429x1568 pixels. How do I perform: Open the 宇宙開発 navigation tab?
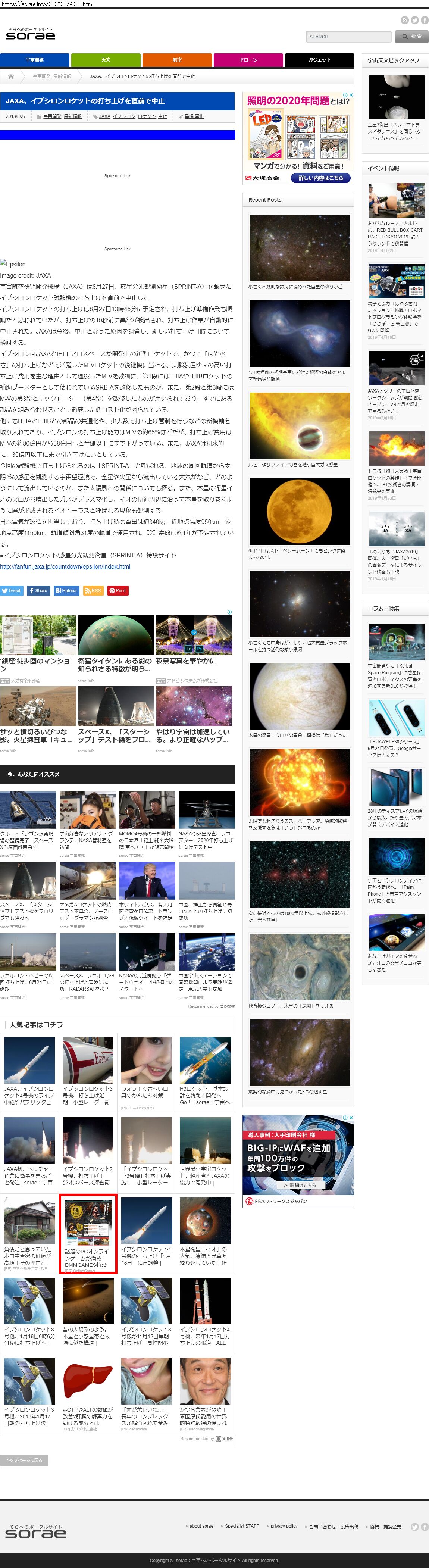coord(35,60)
